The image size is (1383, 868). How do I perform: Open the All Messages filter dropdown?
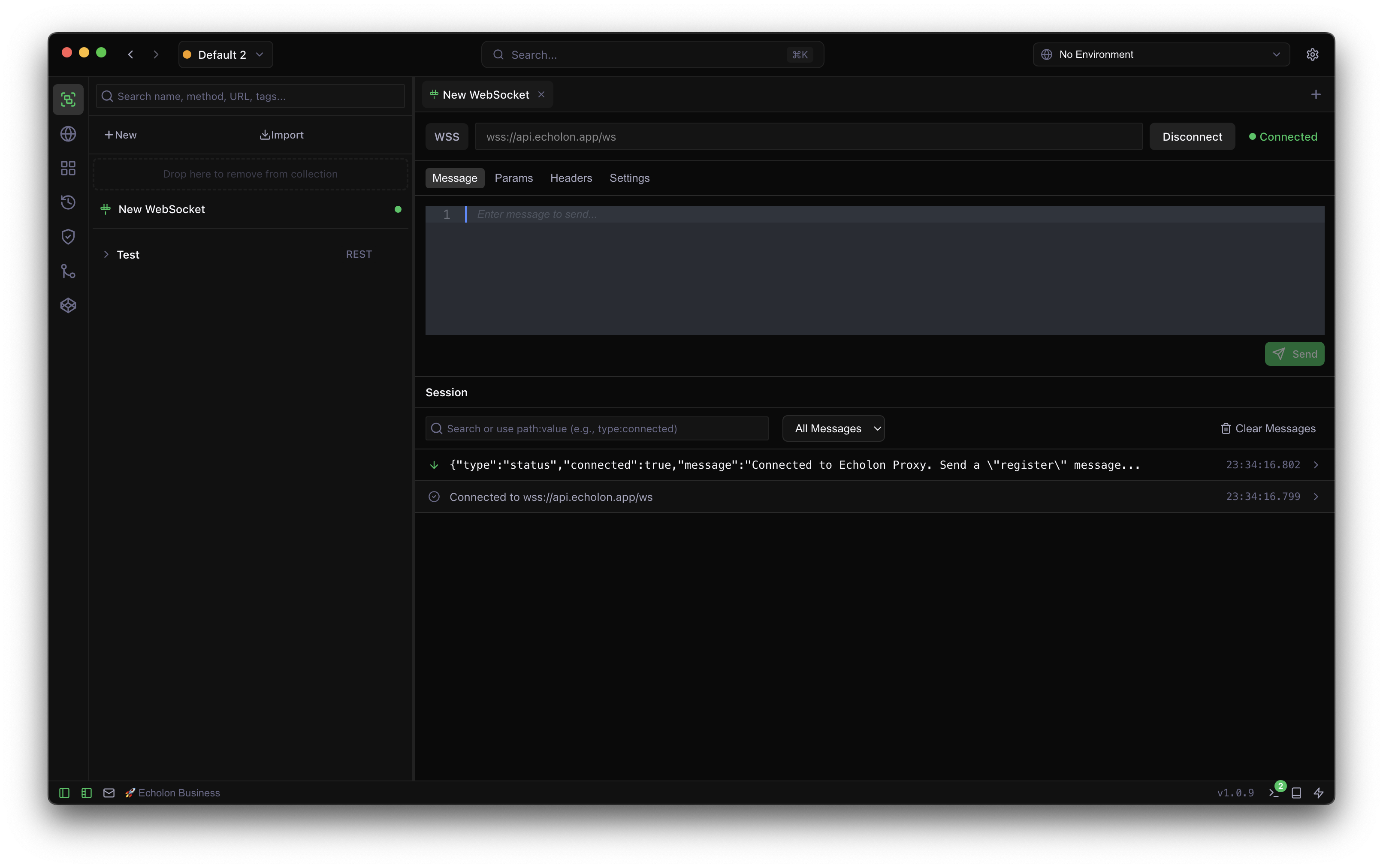click(x=833, y=428)
